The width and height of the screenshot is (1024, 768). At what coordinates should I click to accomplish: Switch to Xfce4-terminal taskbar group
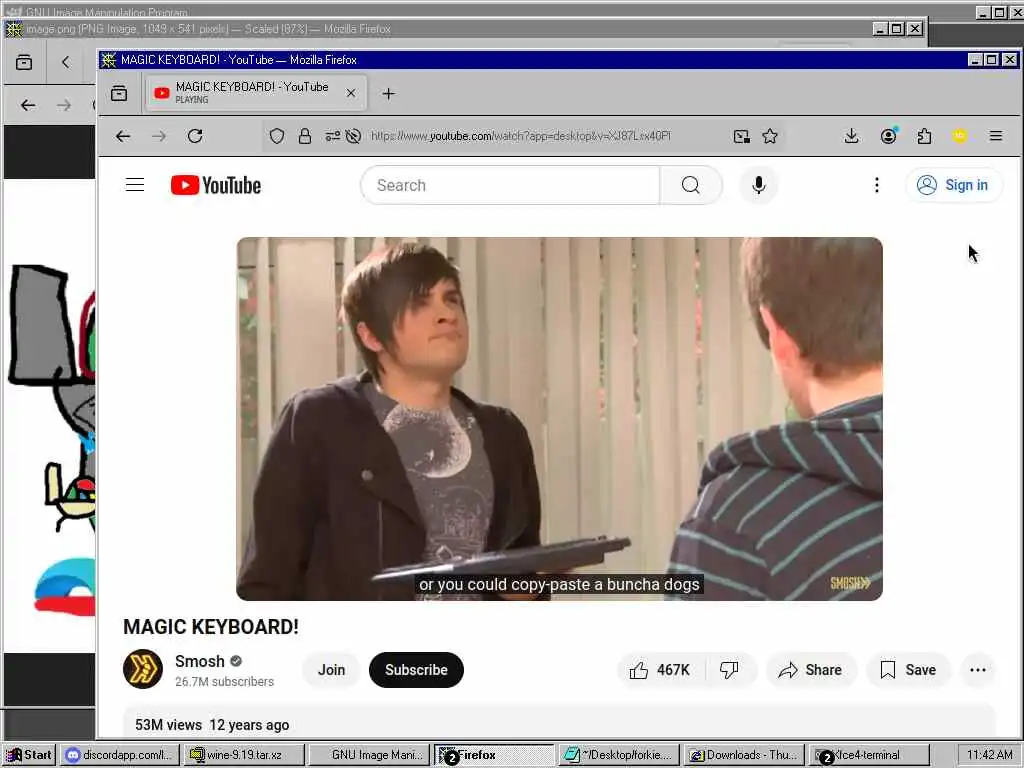point(869,755)
